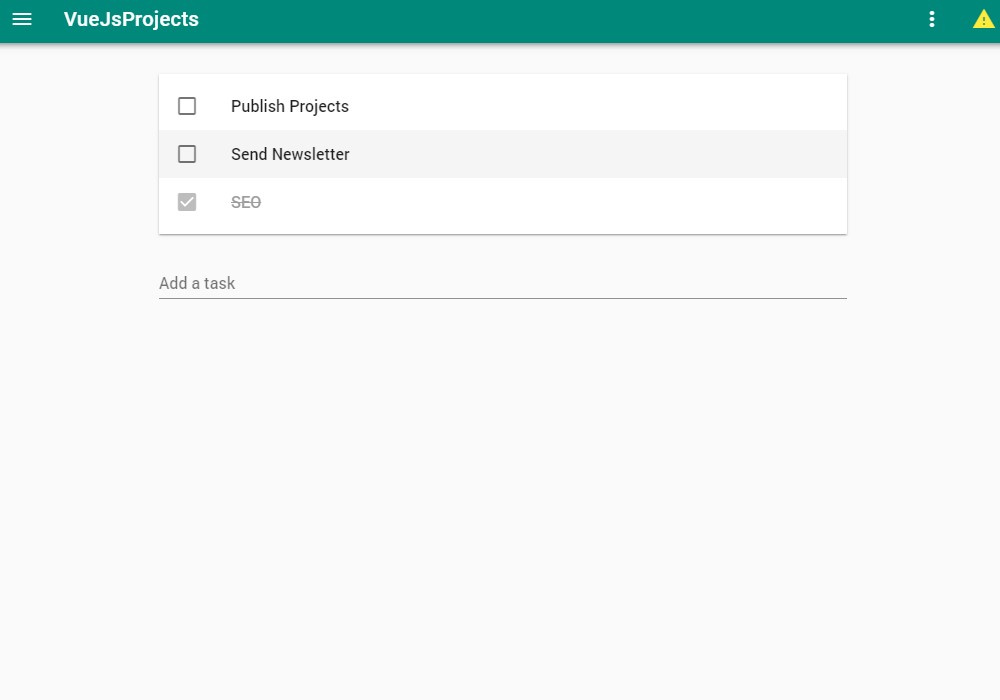Image resolution: width=1000 pixels, height=700 pixels.
Task: Uncheck the completed SEO checkbox
Action: coord(187,202)
